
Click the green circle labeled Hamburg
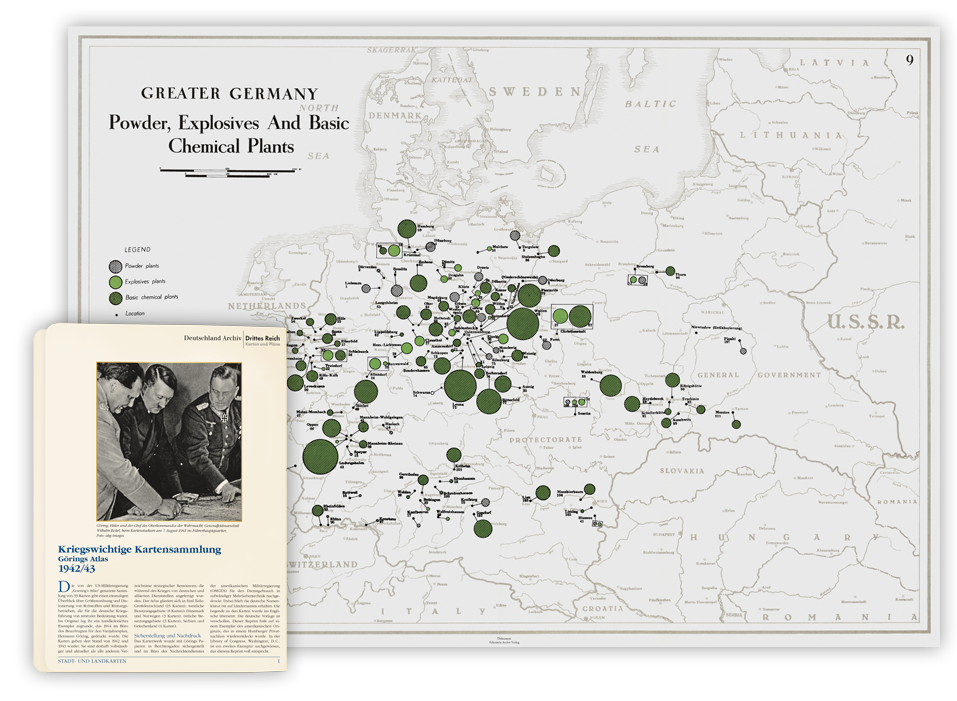[407, 229]
